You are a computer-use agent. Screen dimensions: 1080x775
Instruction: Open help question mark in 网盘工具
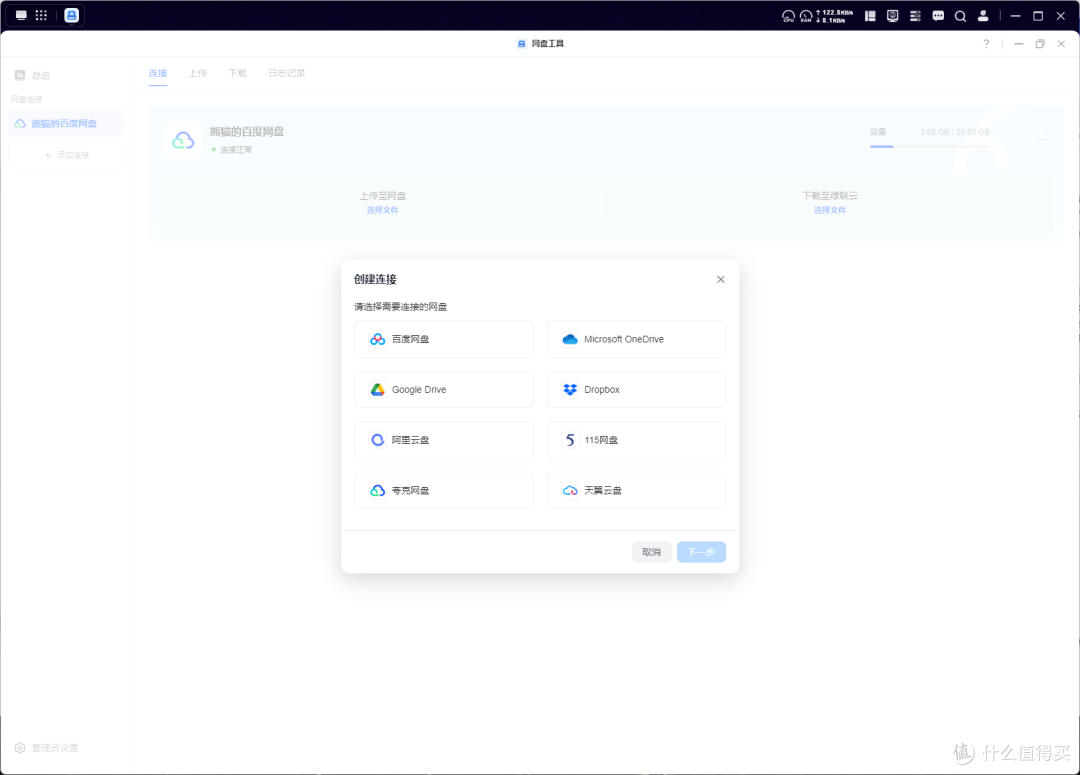pos(986,43)
